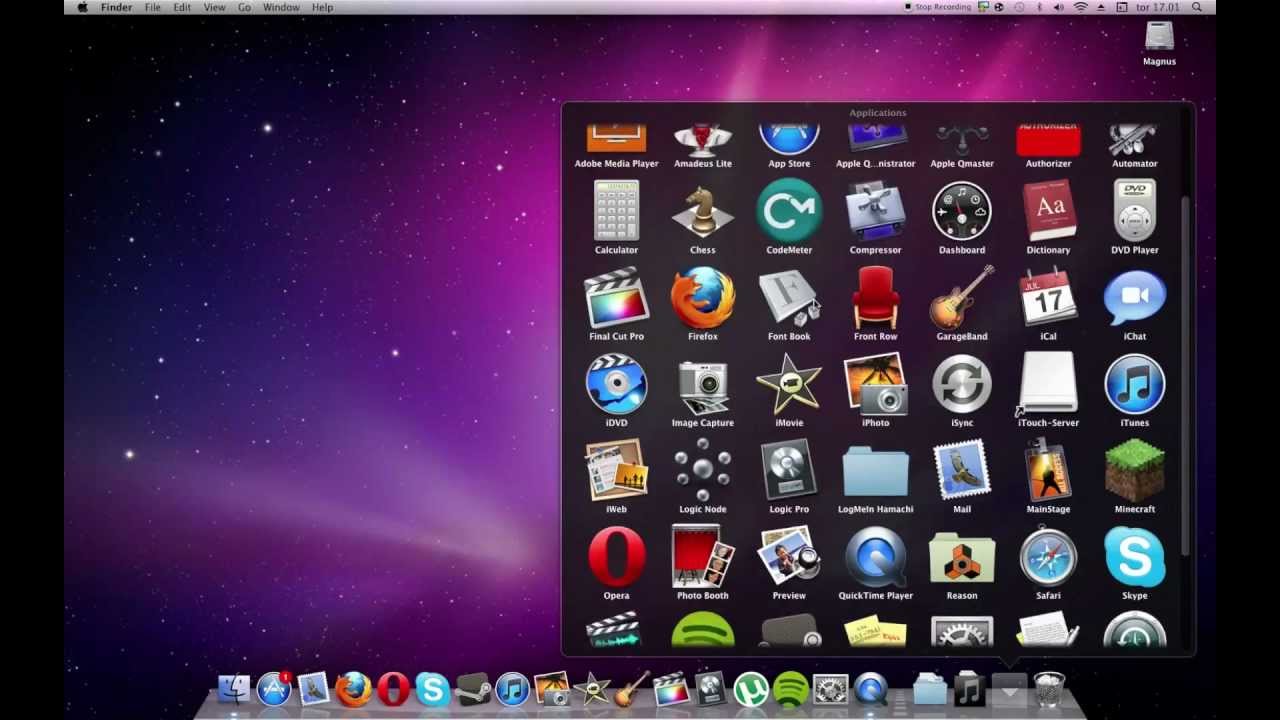Launch Chess from the Applications stack
1280x720 pixels.
702,212
